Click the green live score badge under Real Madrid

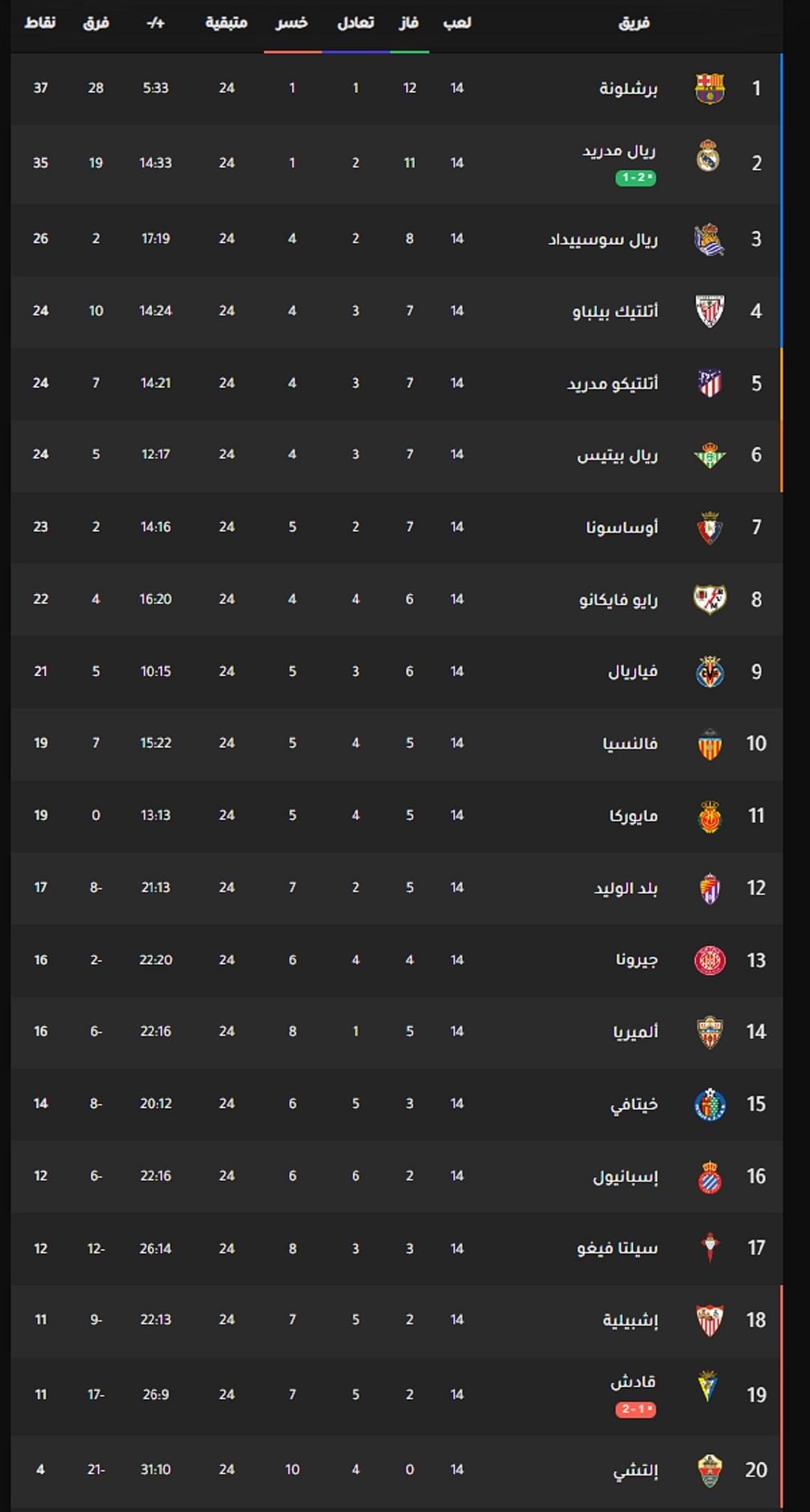point(635,178)
